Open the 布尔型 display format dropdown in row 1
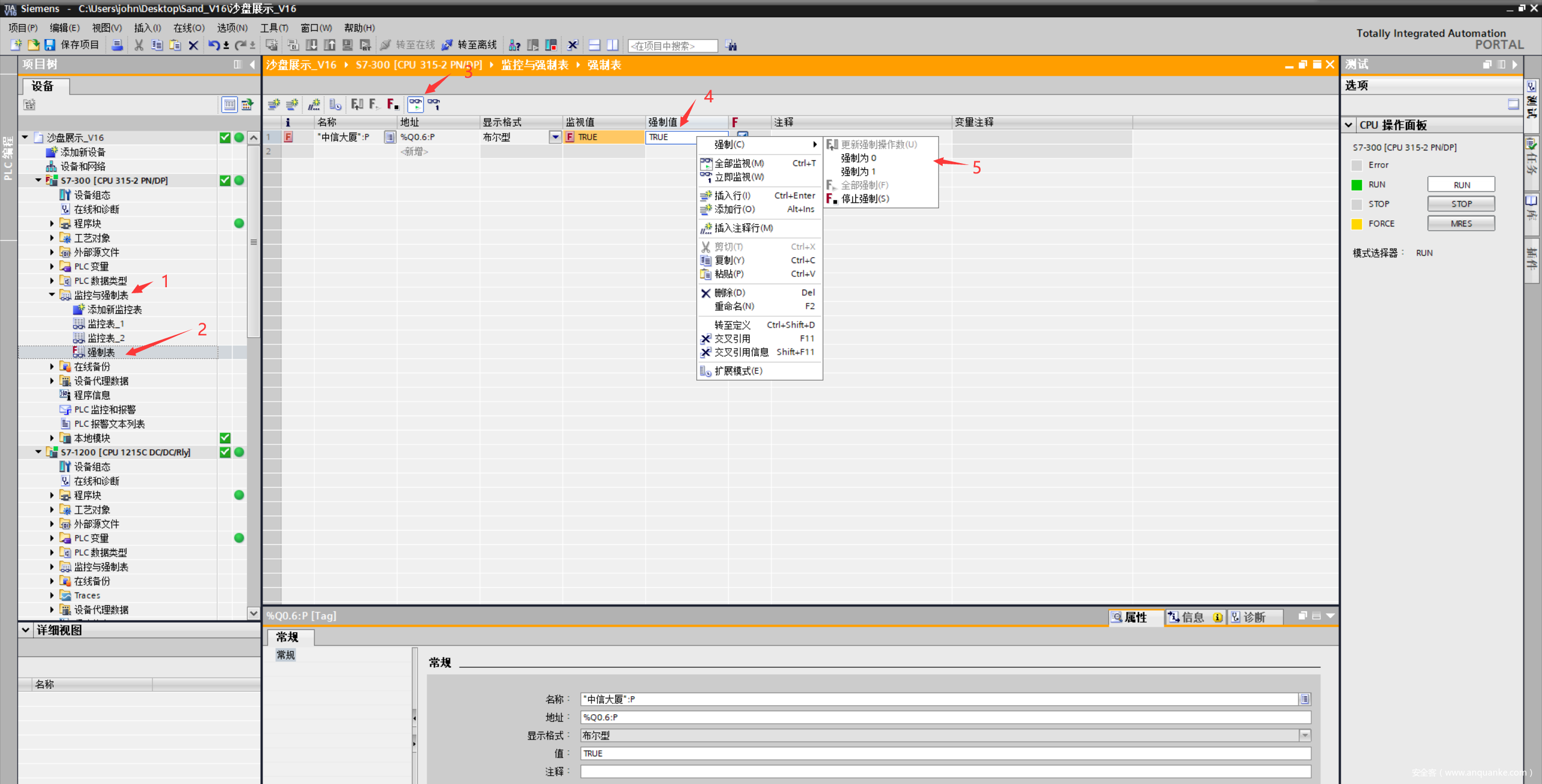Viewport: 1542px width, 784px height. tap(555, 137)
